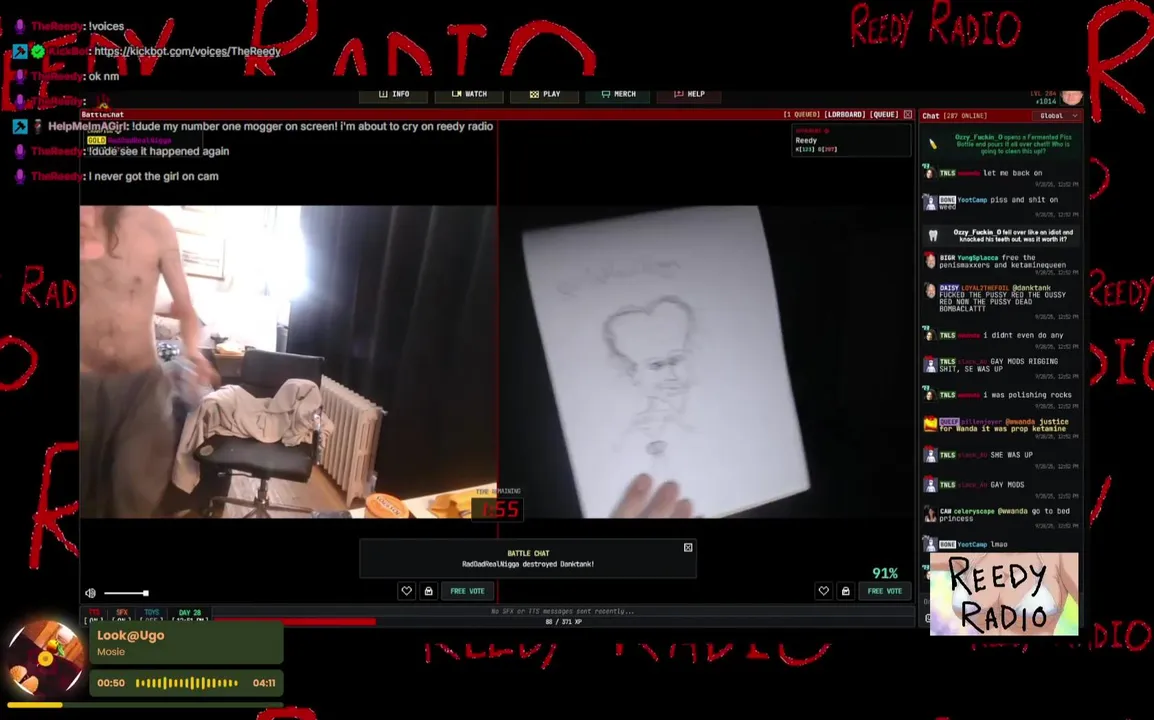Click the user avatar beside LVL 284

1072,98
